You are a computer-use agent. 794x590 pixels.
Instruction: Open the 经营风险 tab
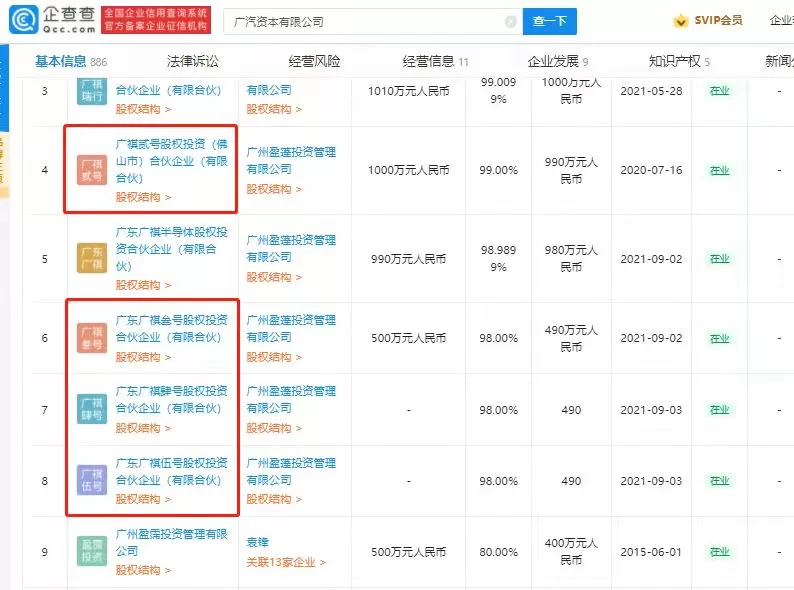tap(314, 62)
